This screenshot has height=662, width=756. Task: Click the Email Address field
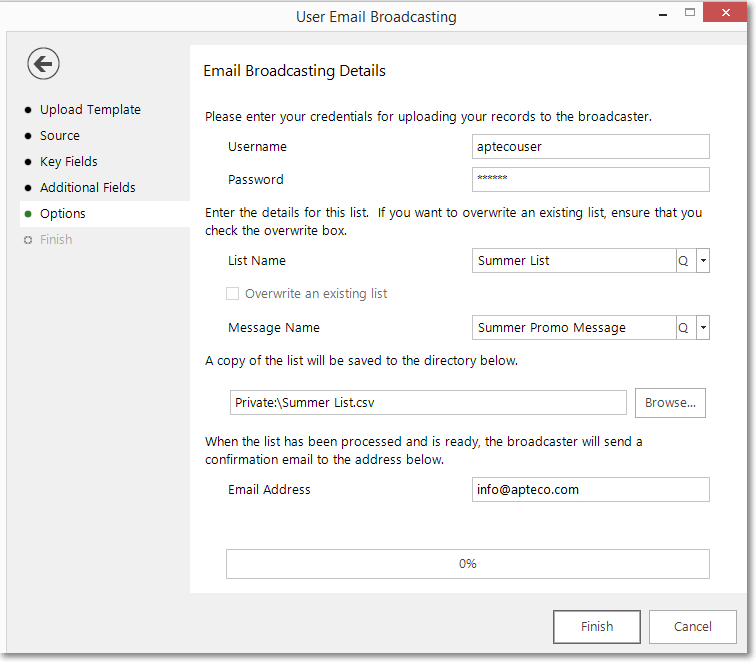(x=591, y=490)
